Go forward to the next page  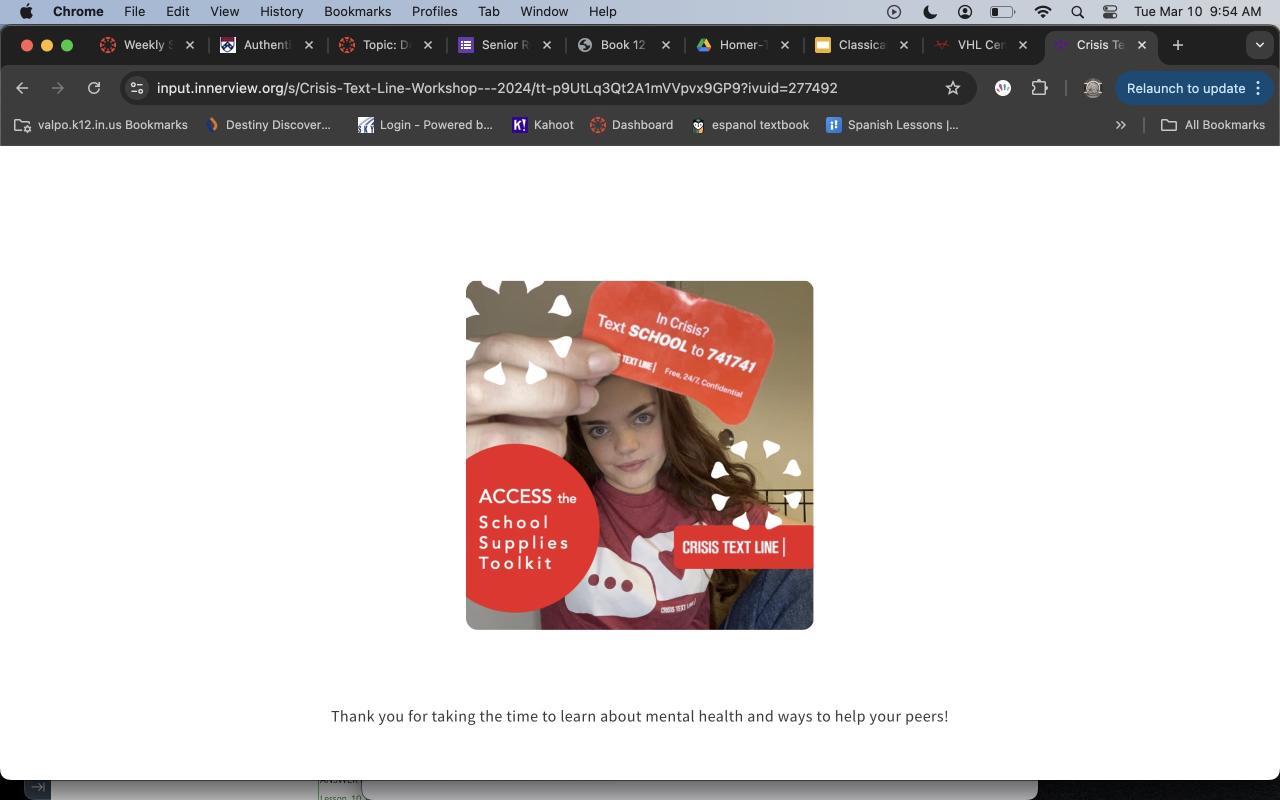[x=58, y=88]
